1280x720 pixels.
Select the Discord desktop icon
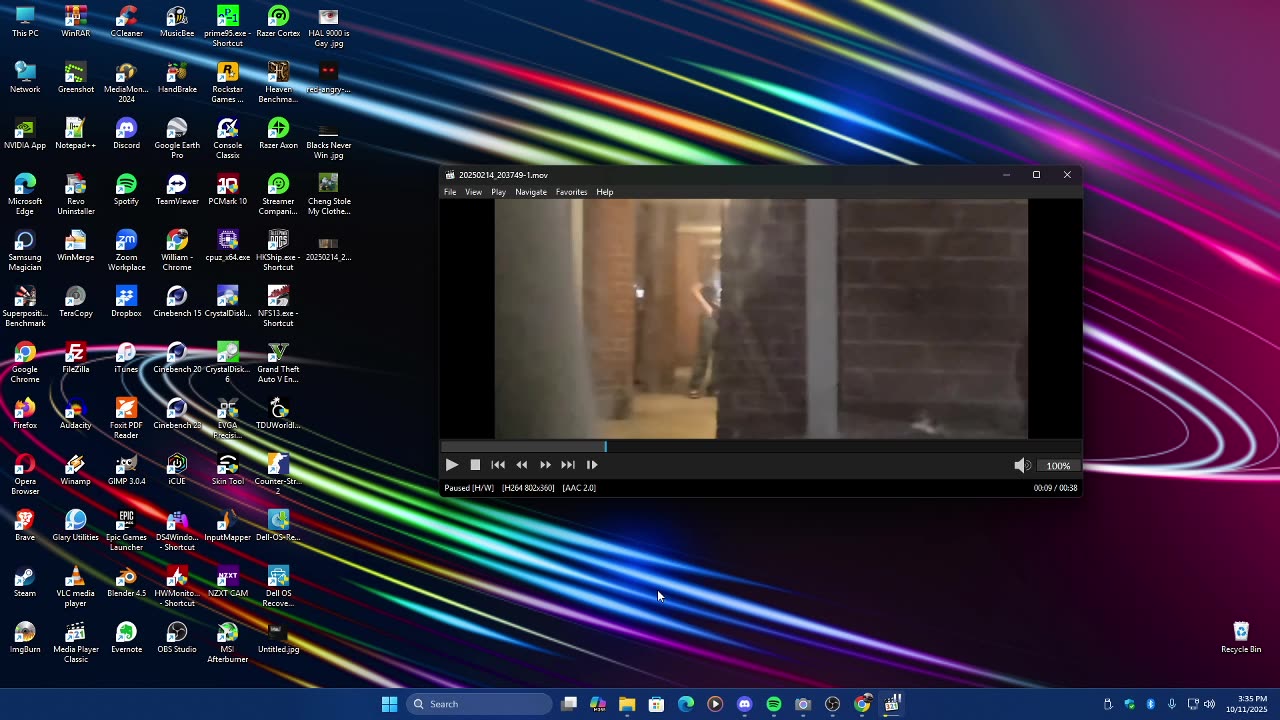(126, 134)
